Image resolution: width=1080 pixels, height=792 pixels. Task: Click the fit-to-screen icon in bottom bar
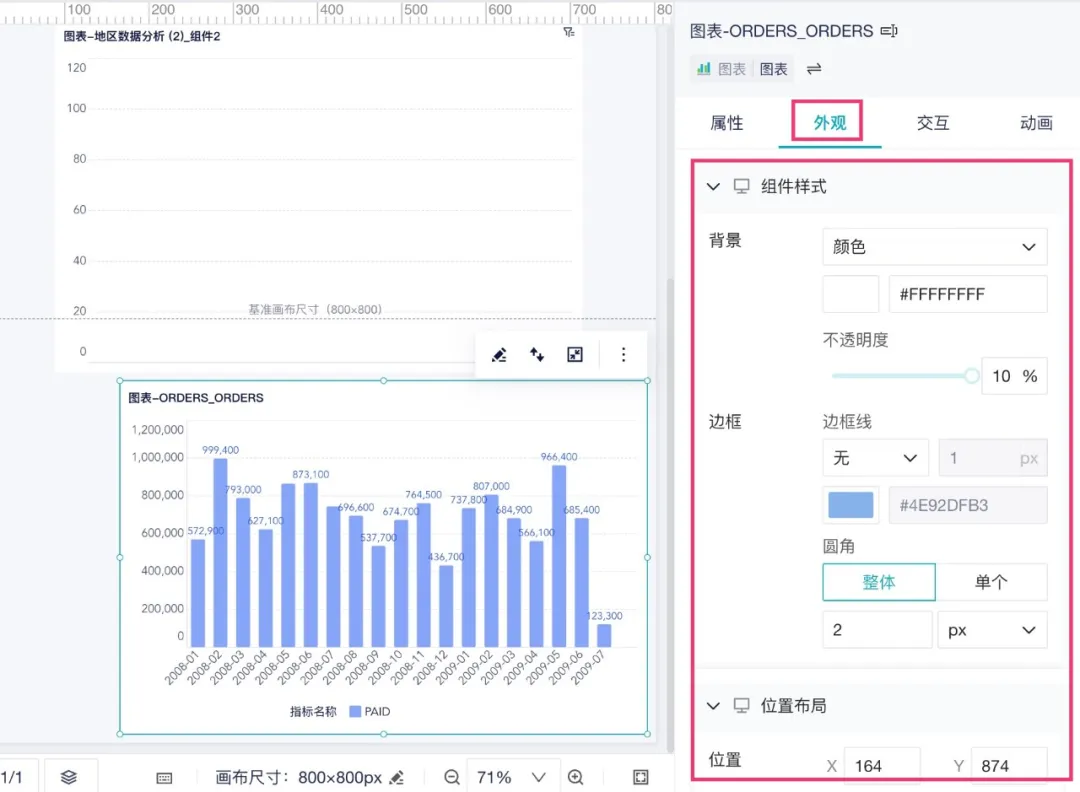tap(641, 777)
